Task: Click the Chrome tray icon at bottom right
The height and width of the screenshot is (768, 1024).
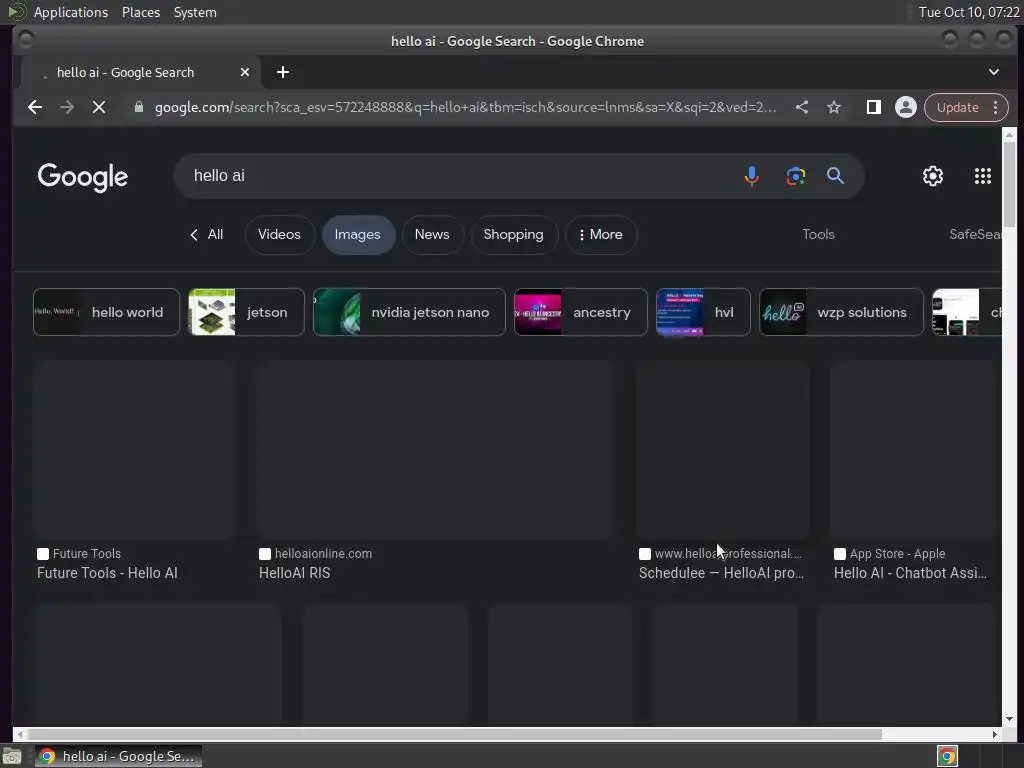Action: 947,756
